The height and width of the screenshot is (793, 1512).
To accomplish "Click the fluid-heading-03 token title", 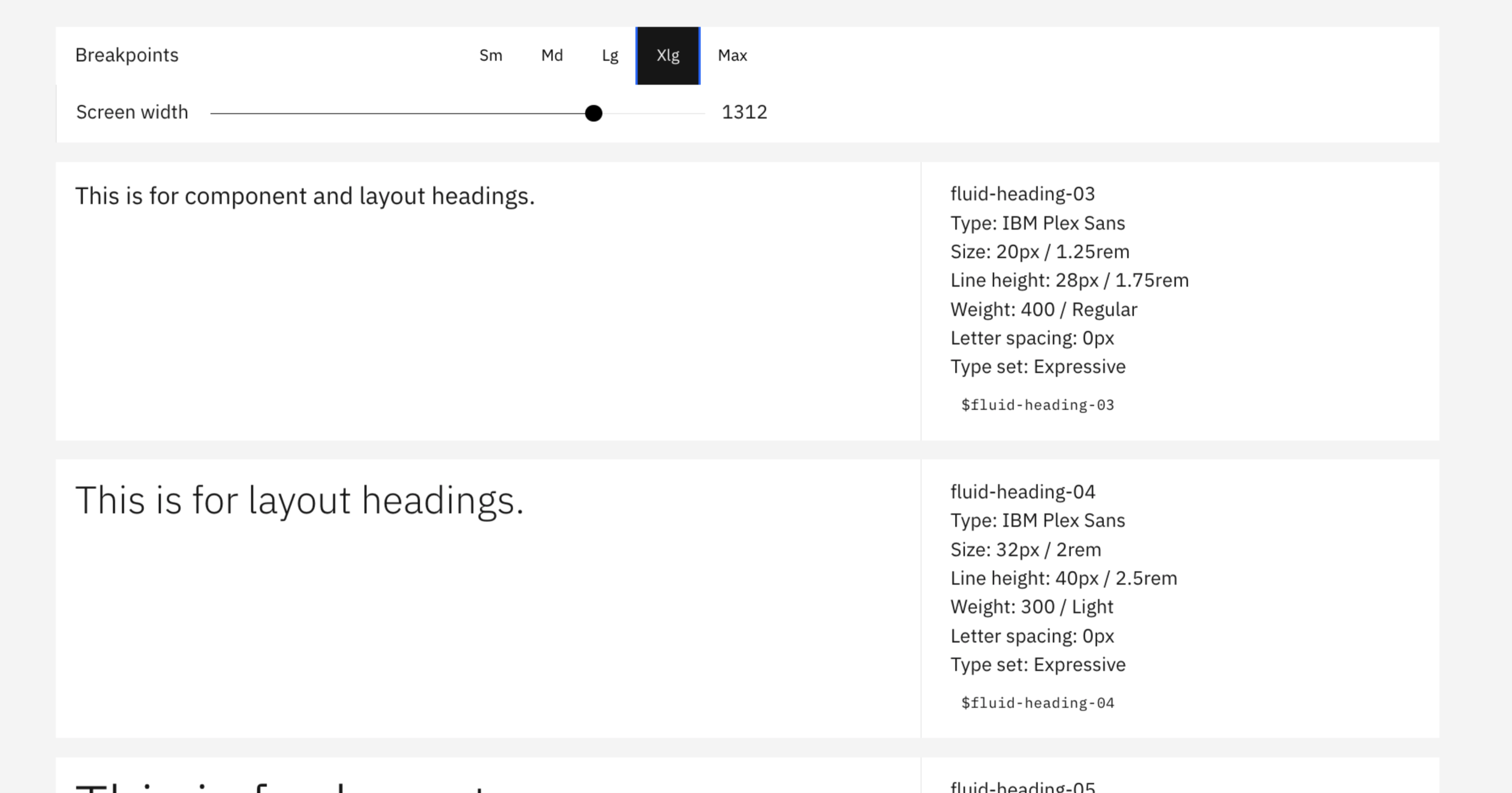I will point(1023,194).
